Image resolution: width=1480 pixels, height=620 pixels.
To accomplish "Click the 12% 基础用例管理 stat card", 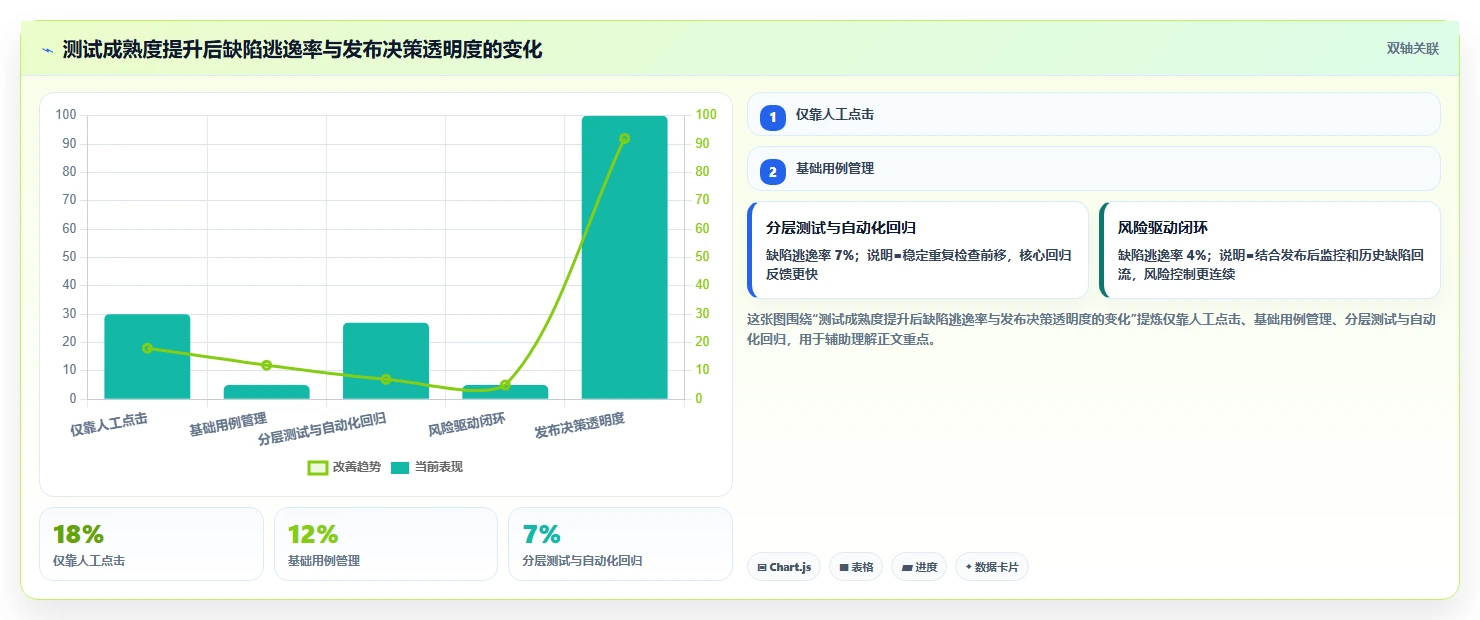I will tap(386, 544).
